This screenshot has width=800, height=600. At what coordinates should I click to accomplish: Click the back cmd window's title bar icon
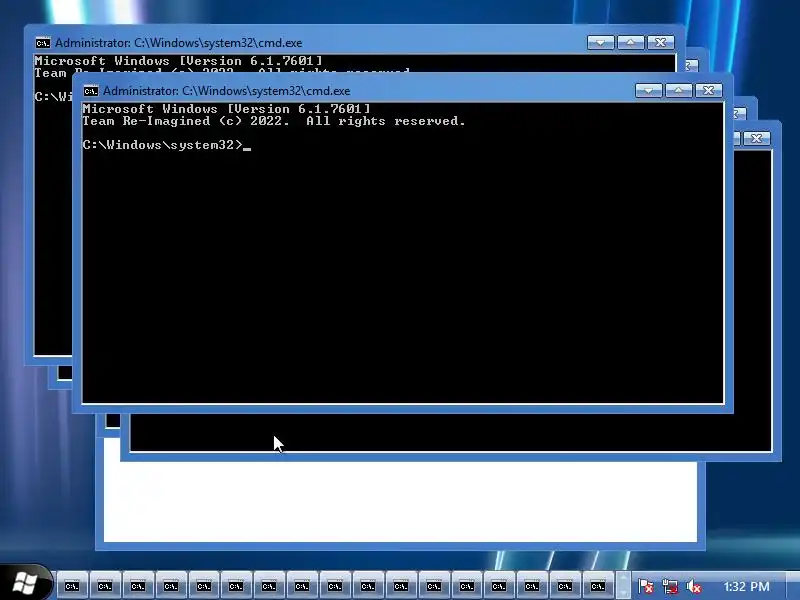tap(43, 43)
